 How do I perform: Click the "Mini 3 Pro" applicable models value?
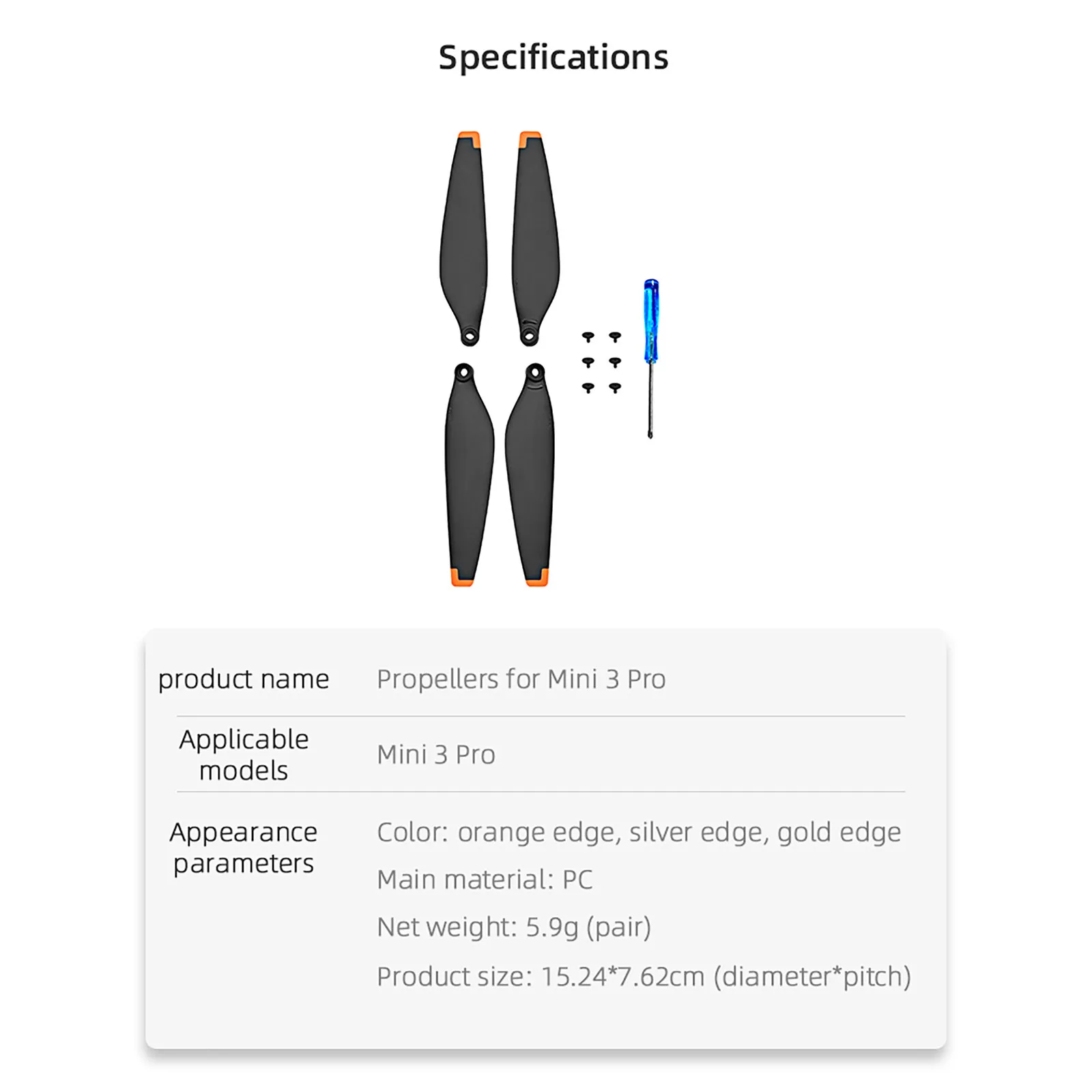tap(436, 755)
